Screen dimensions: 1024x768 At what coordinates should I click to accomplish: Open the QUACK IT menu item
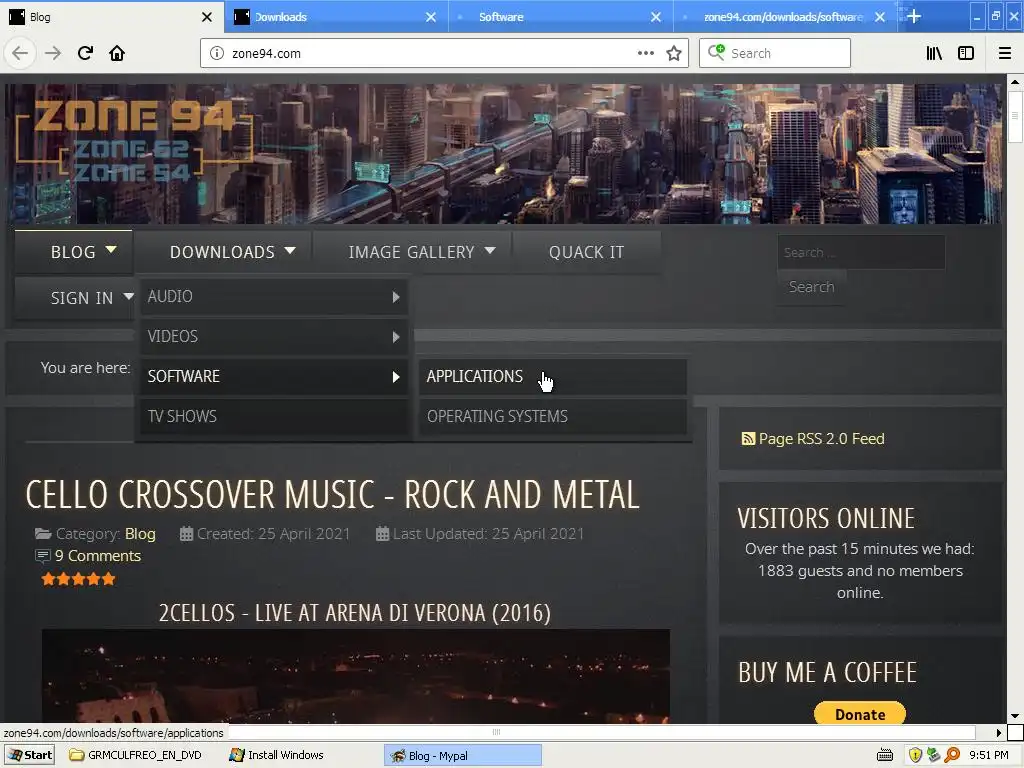pyautogui.click(x=586, y=252)
